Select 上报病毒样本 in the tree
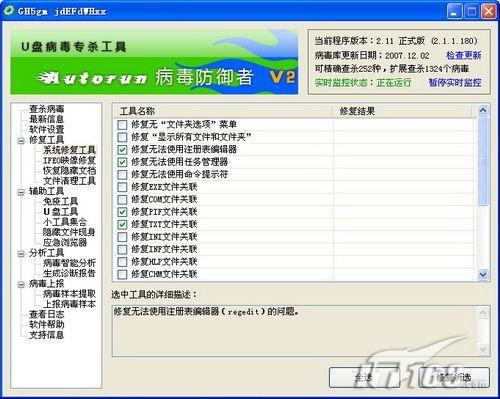Screen dimensions: 500x399 (x=69, y=304)
